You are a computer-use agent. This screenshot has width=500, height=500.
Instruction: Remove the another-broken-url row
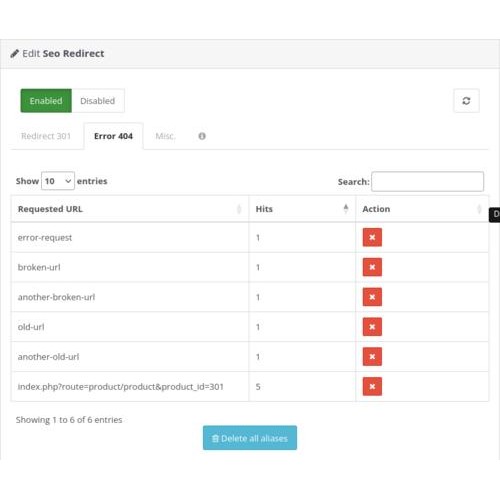click(372, 297)
